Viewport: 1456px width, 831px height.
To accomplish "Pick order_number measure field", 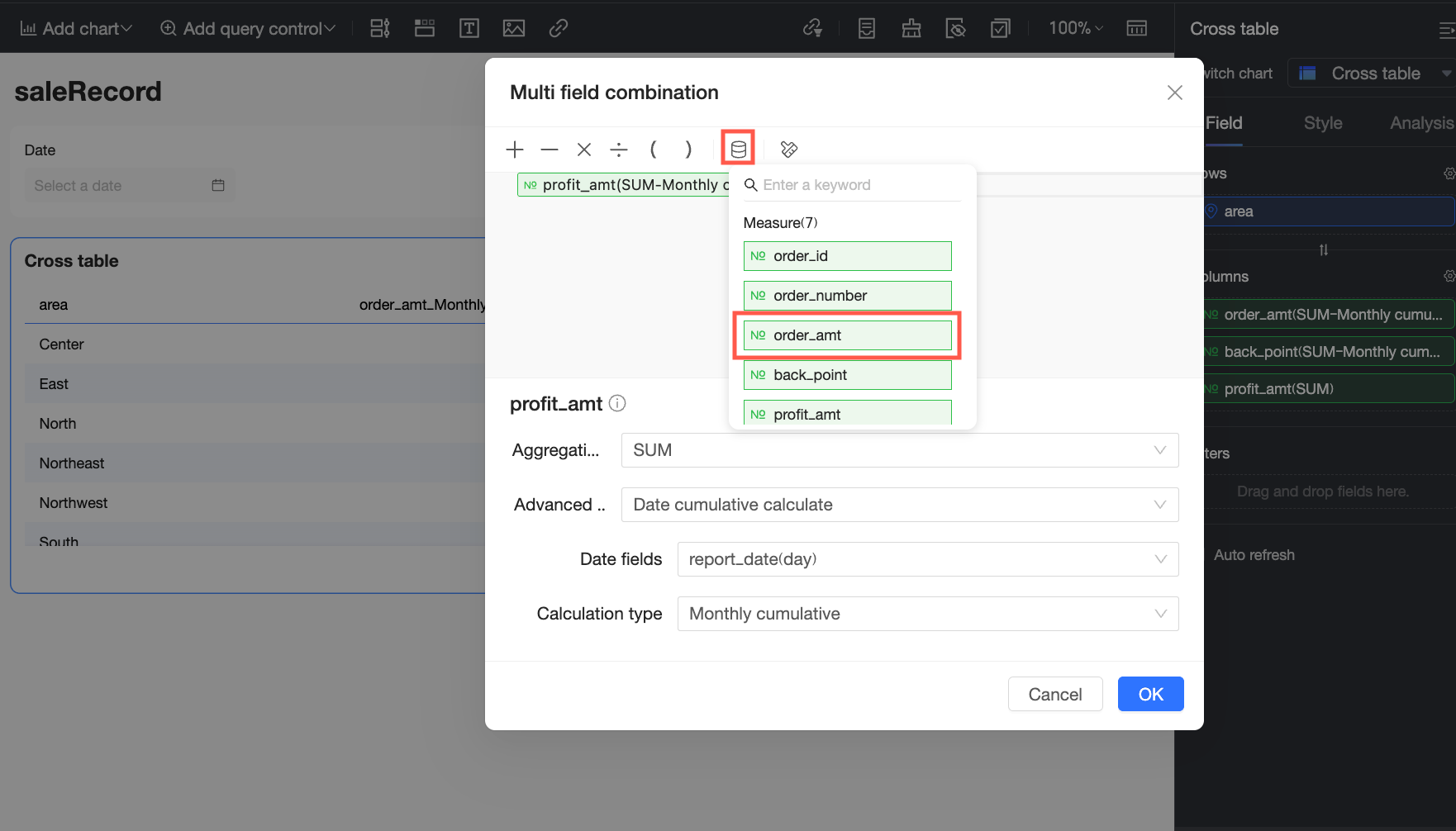I will (x=847, y=296).
